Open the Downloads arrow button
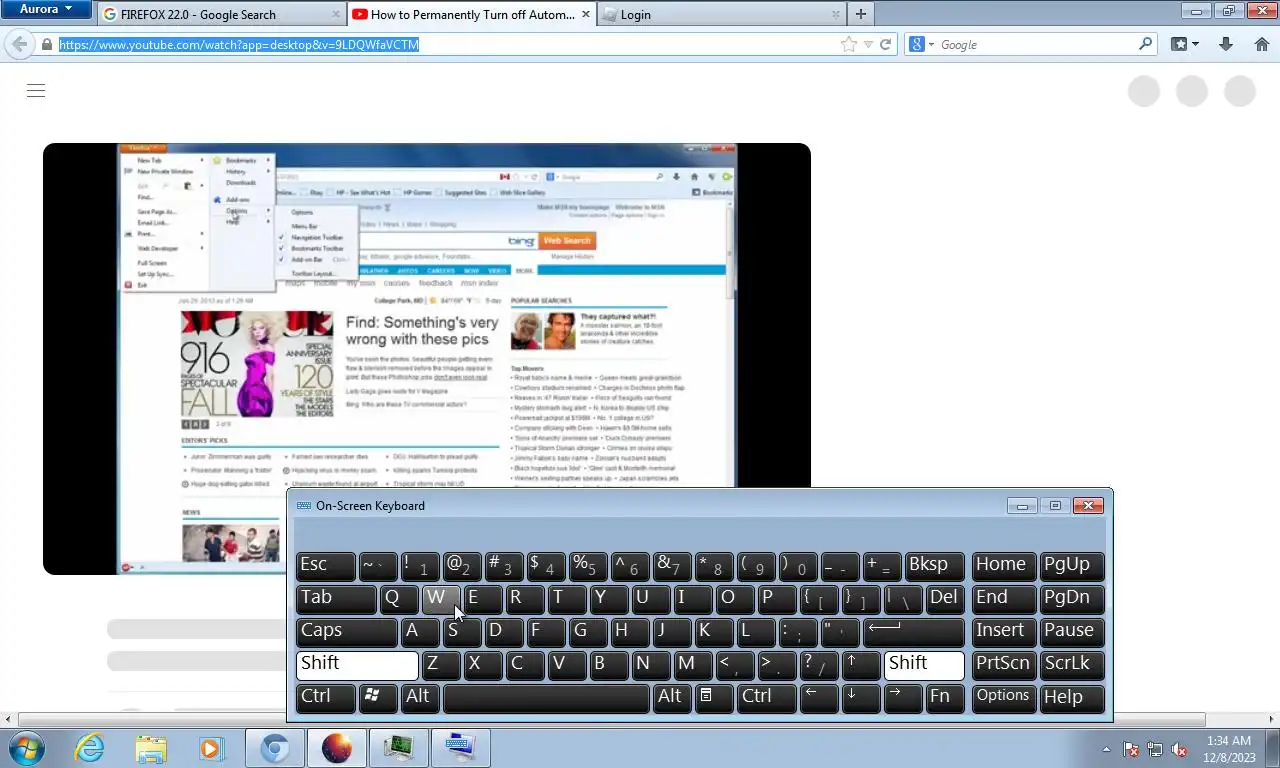1280x768 pixels. pos(1226,44)
